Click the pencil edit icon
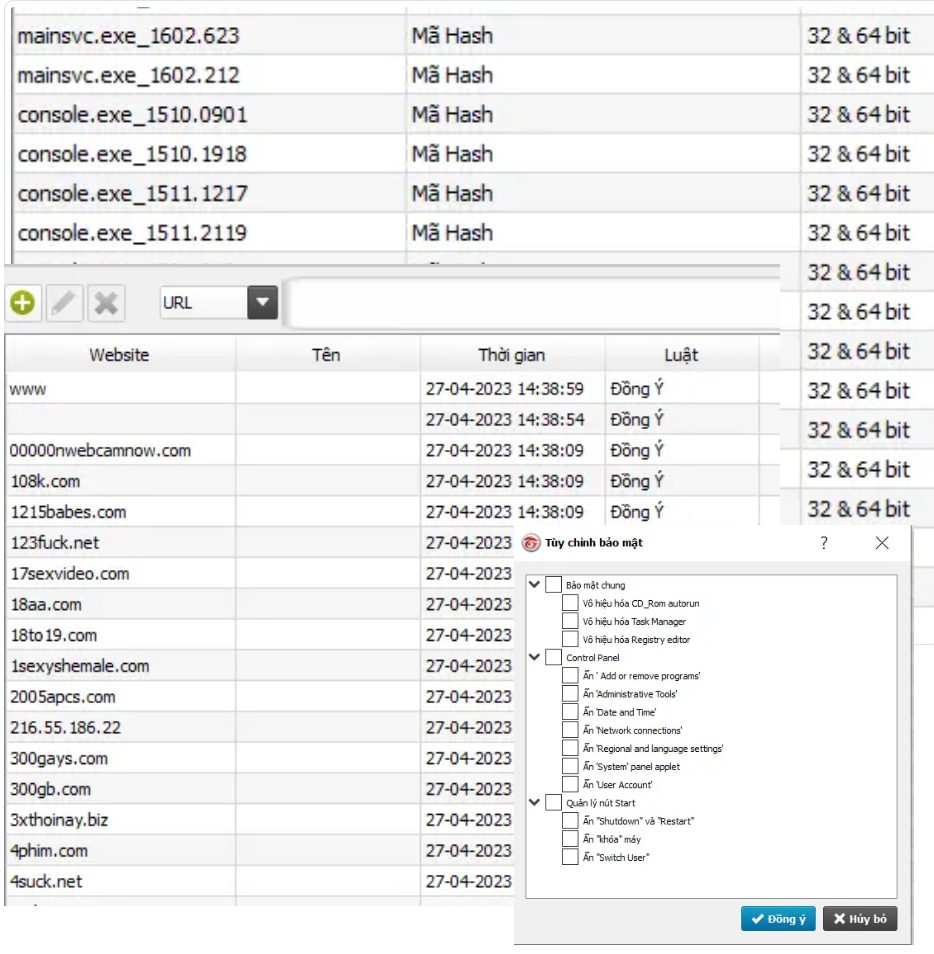 [x=65, y=302]
